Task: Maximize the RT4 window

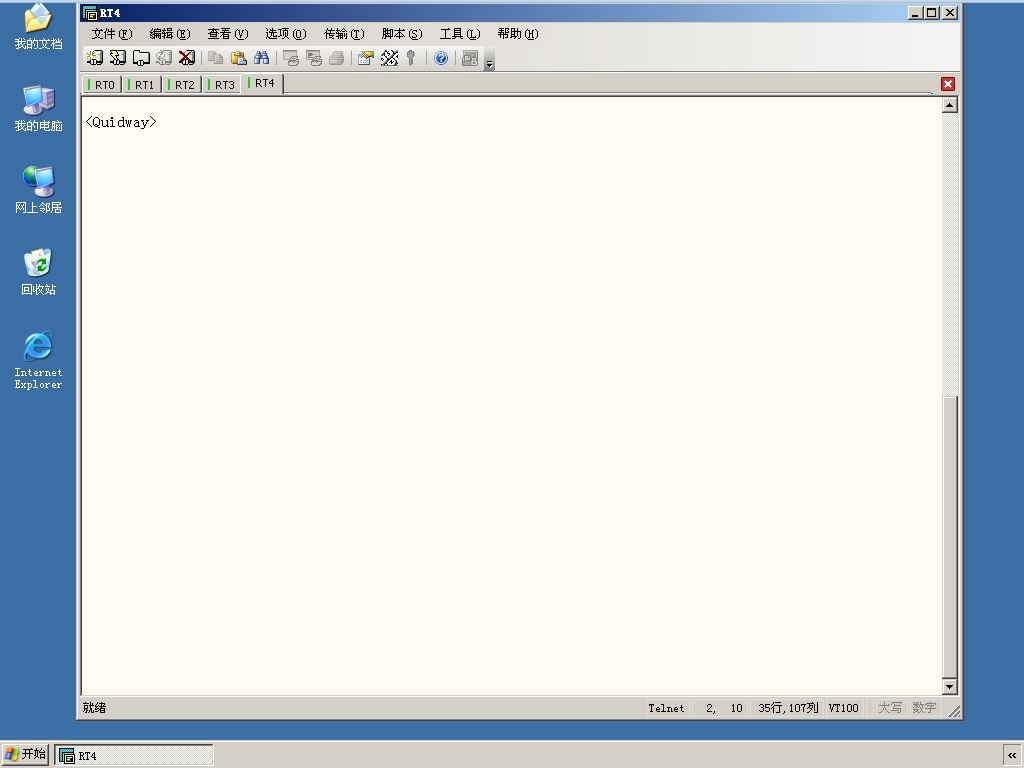Action: 932,13
